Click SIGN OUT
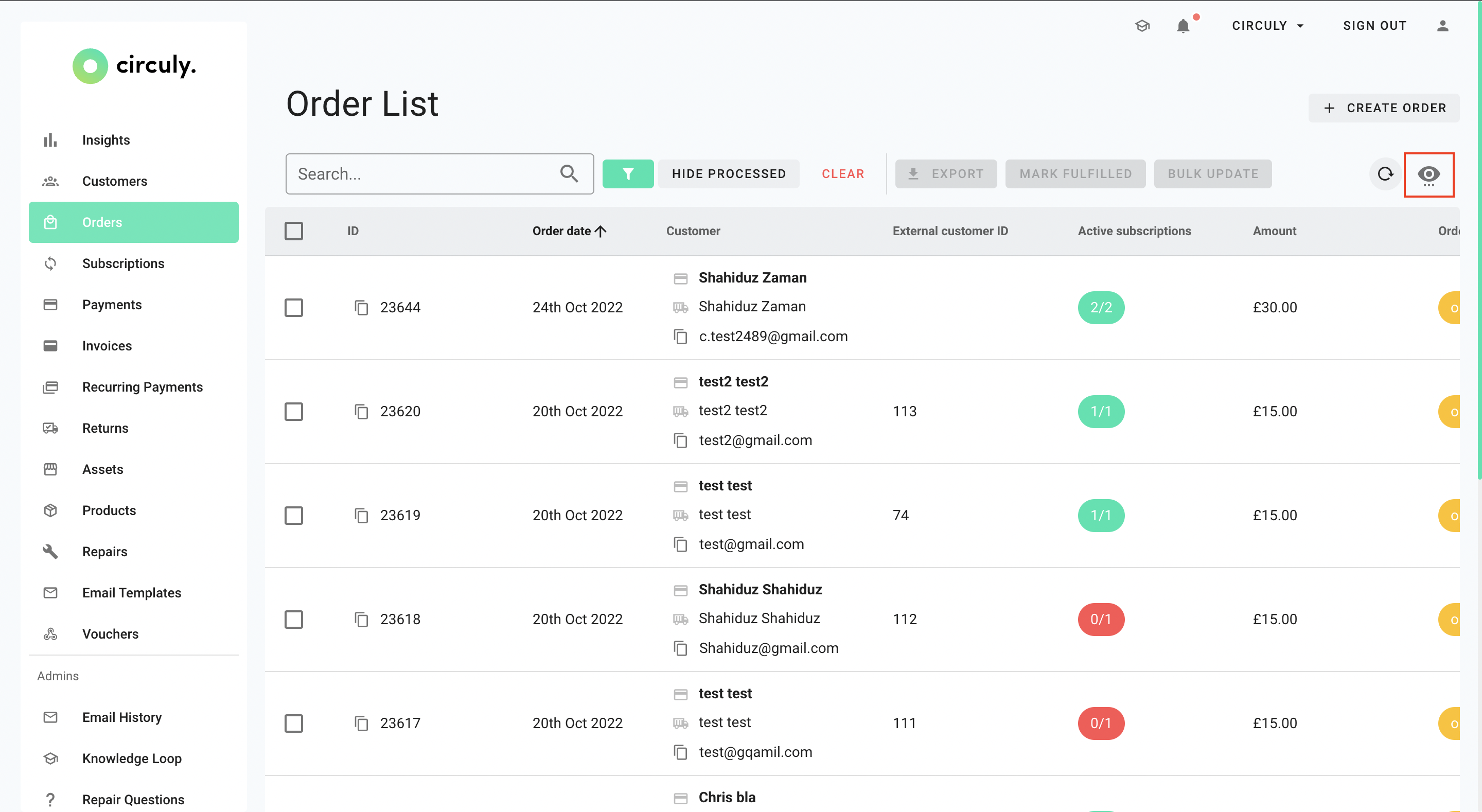Screen dimensions: 1482x812 click(x=1374, y=26)
